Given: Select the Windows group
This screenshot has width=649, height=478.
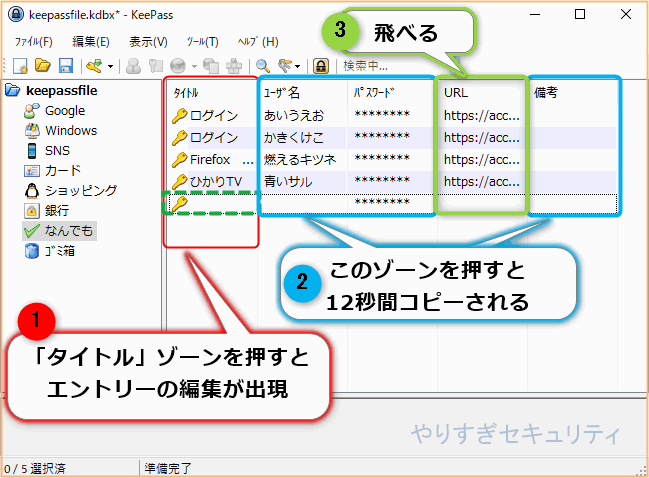Looking at the screenshot, I should pyautogui.click(x=71, y=131).
